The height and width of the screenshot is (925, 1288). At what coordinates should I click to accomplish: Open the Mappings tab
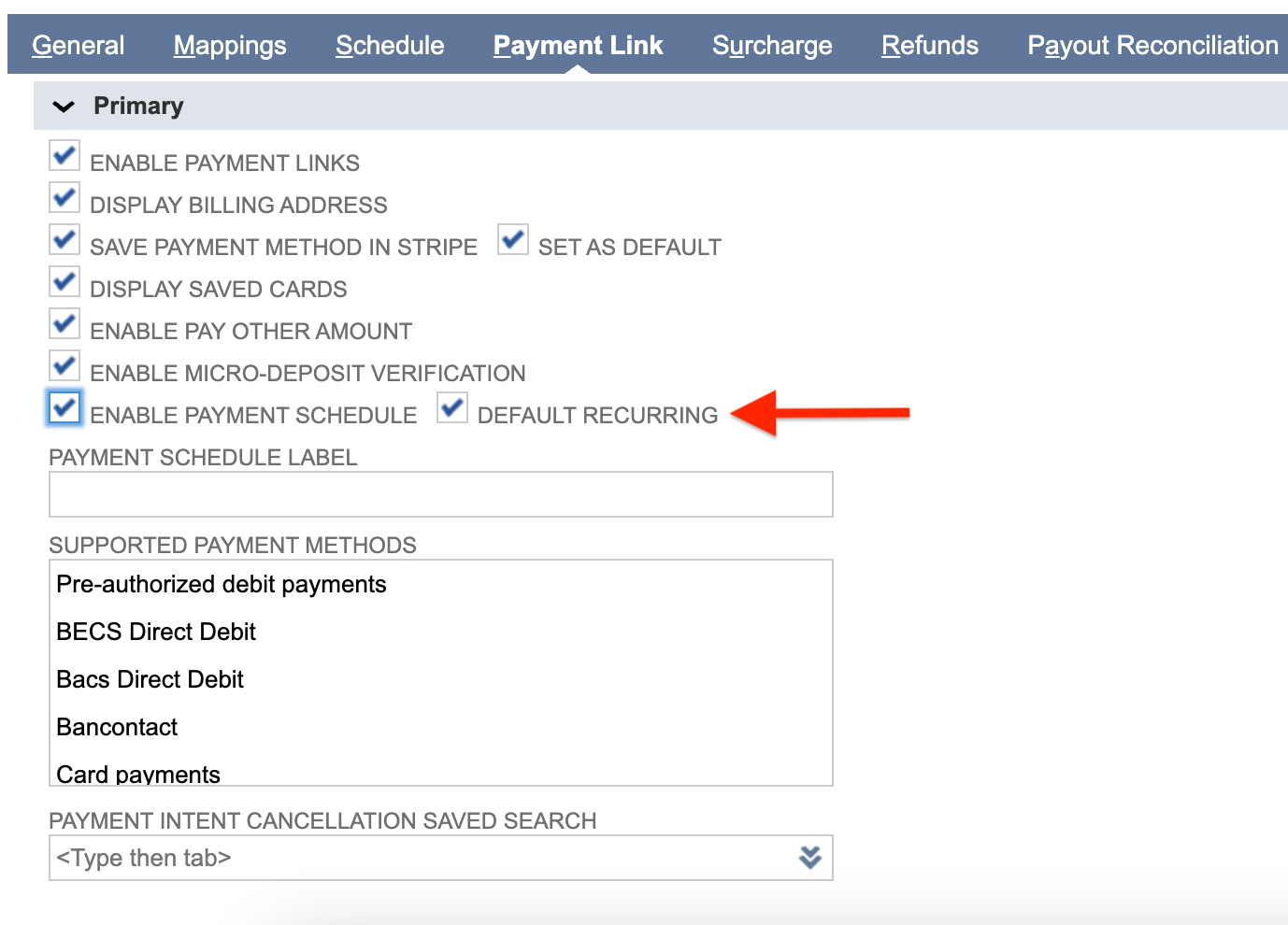(x=230, y=44)
